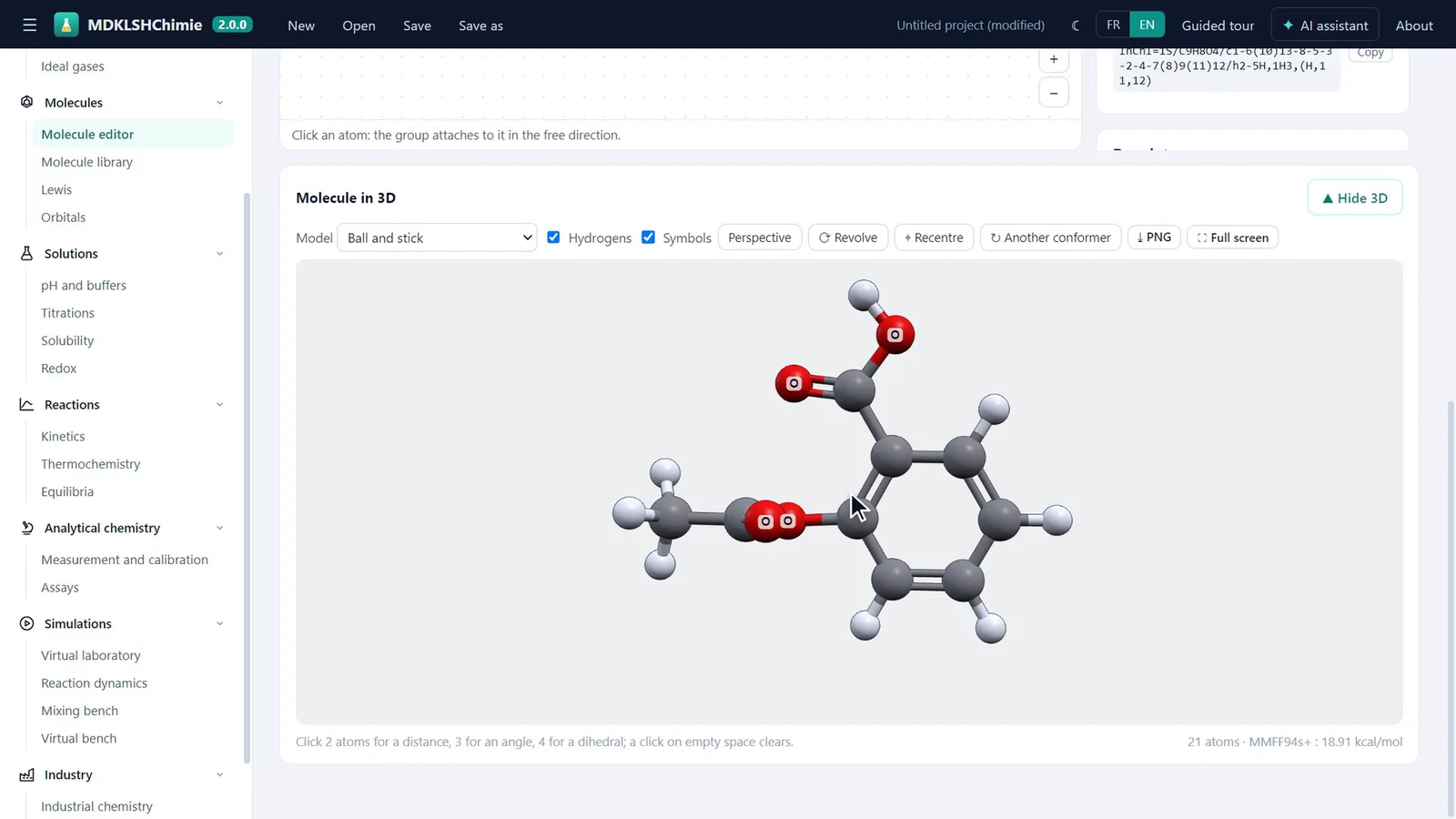The image size is (1456, 819).
Task: Generate Another conformer
Action: pyautogui.click(x=1050, y=238)
